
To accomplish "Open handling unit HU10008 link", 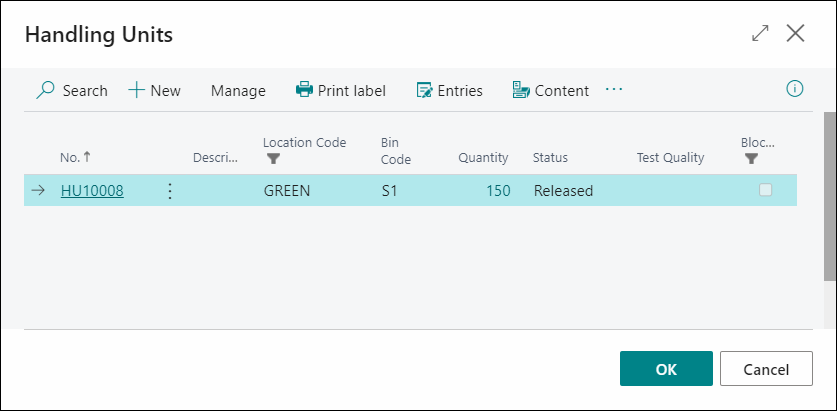I will 92,191.
